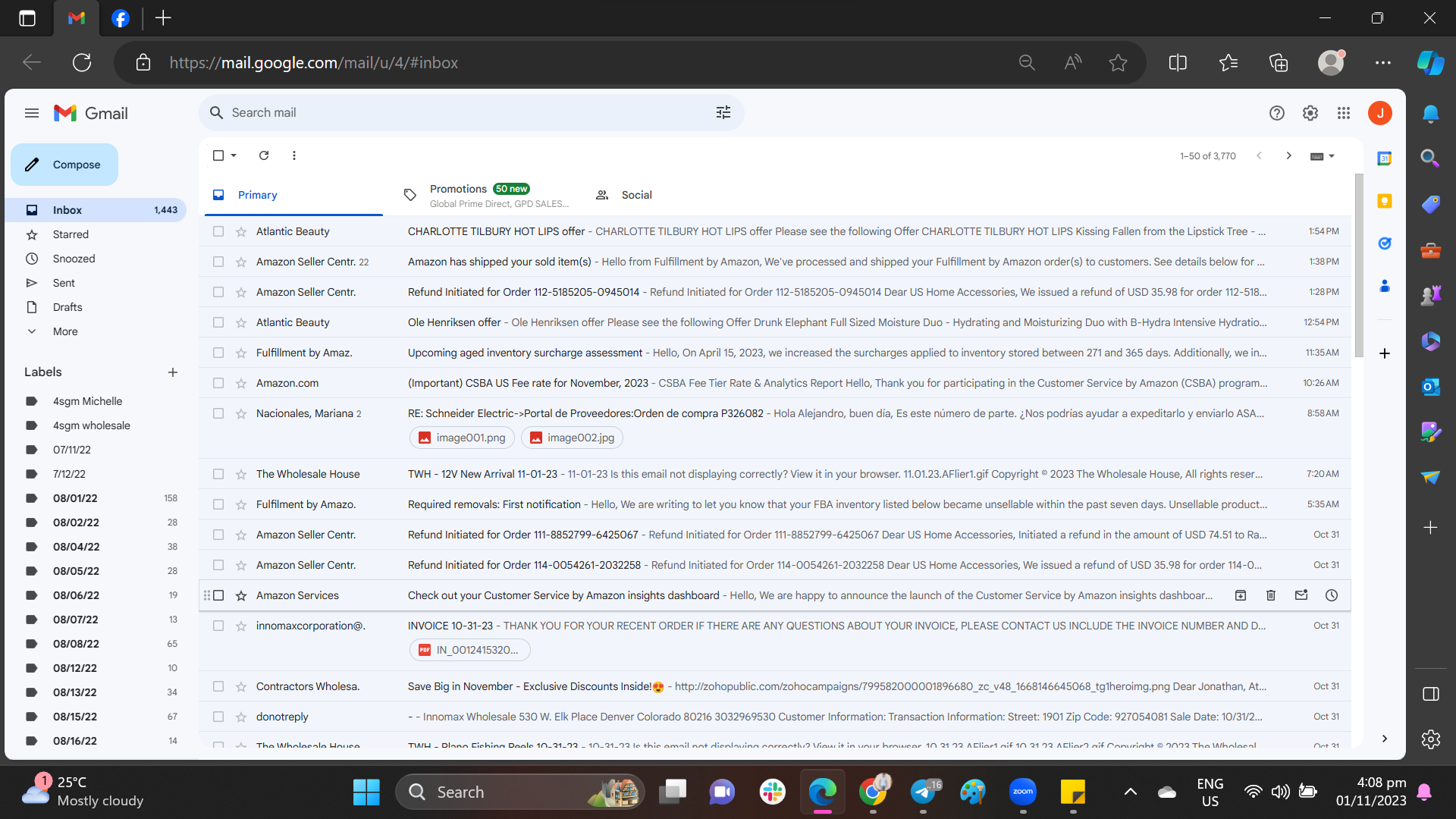This screenshot has width=1456, height=819.
Task: Open the Google account avatar J
Action: [1380, 113]
